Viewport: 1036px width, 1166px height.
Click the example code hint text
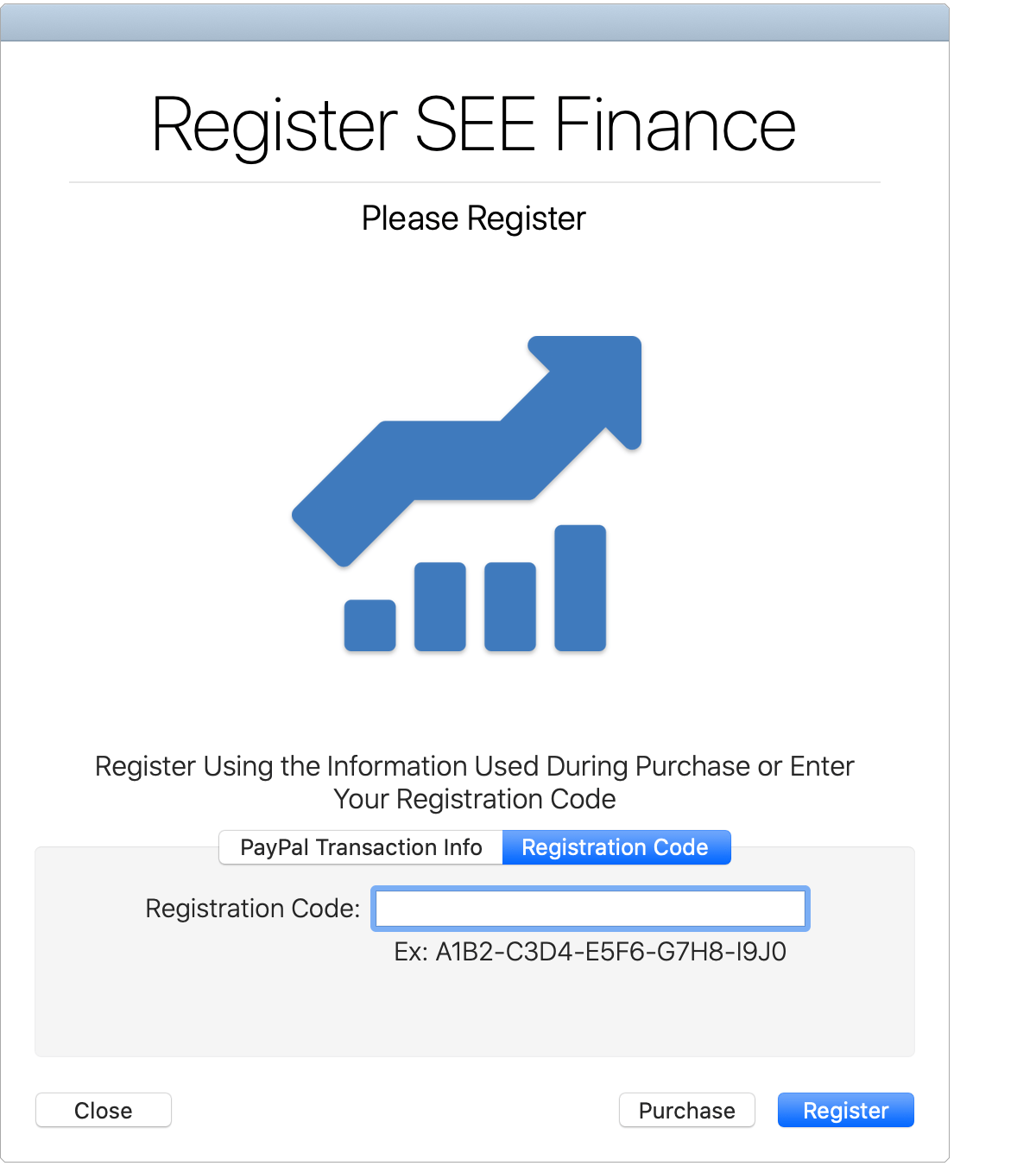590,952
